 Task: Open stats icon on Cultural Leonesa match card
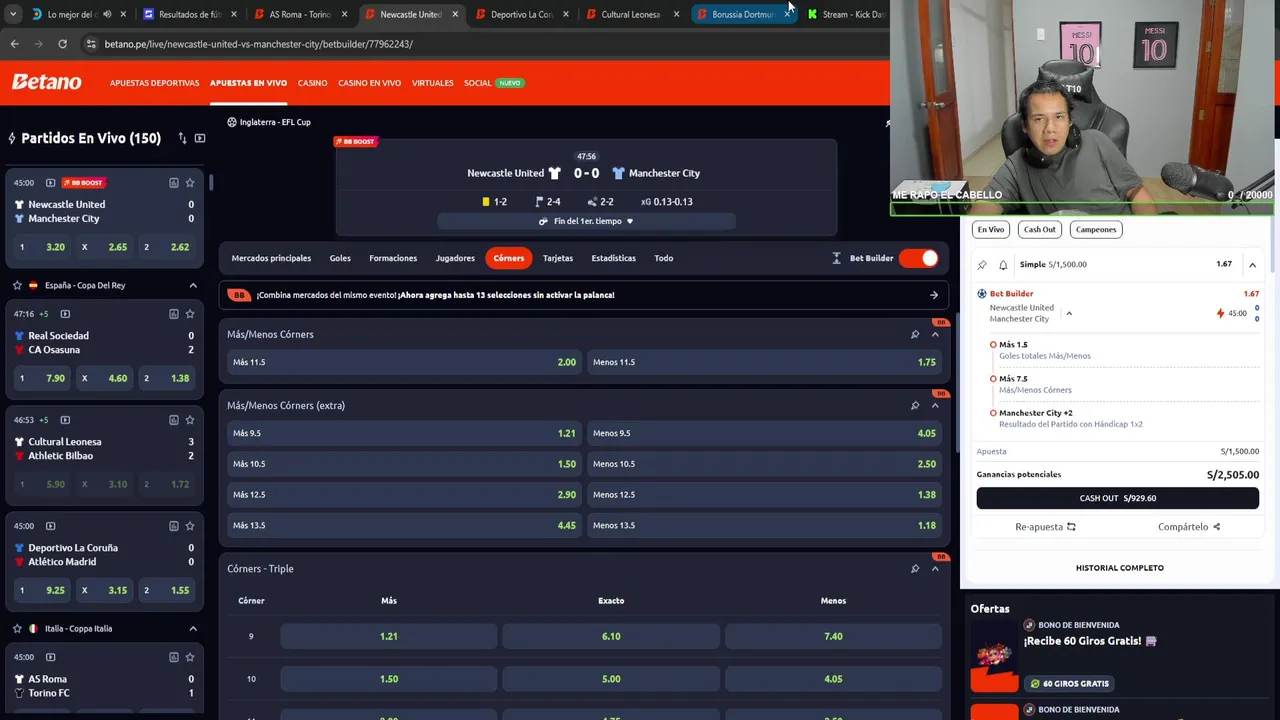174,420
